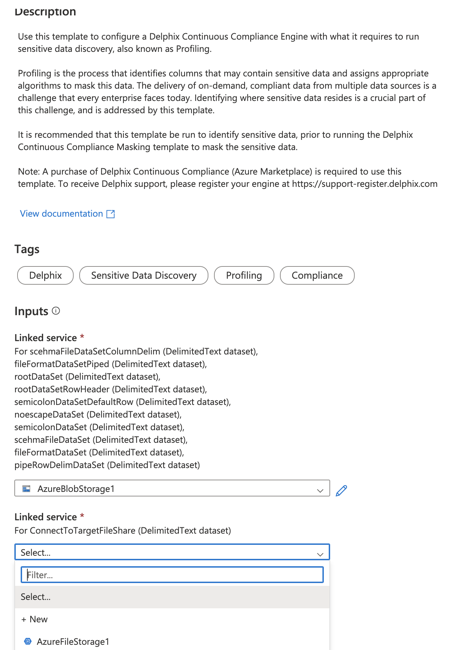Click the info icon next to Inputs
This screenshot has height=650, width=468.
coord(56,310)
